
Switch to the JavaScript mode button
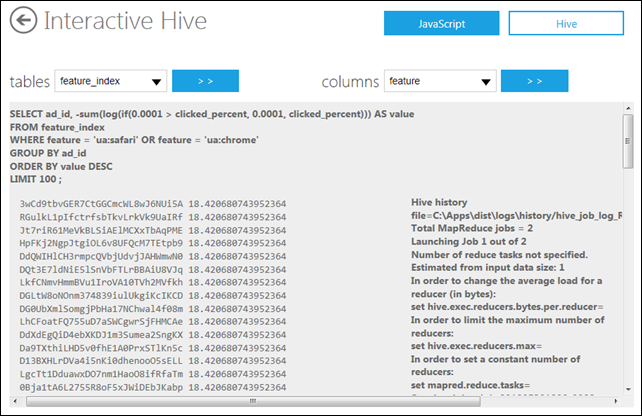439,23
